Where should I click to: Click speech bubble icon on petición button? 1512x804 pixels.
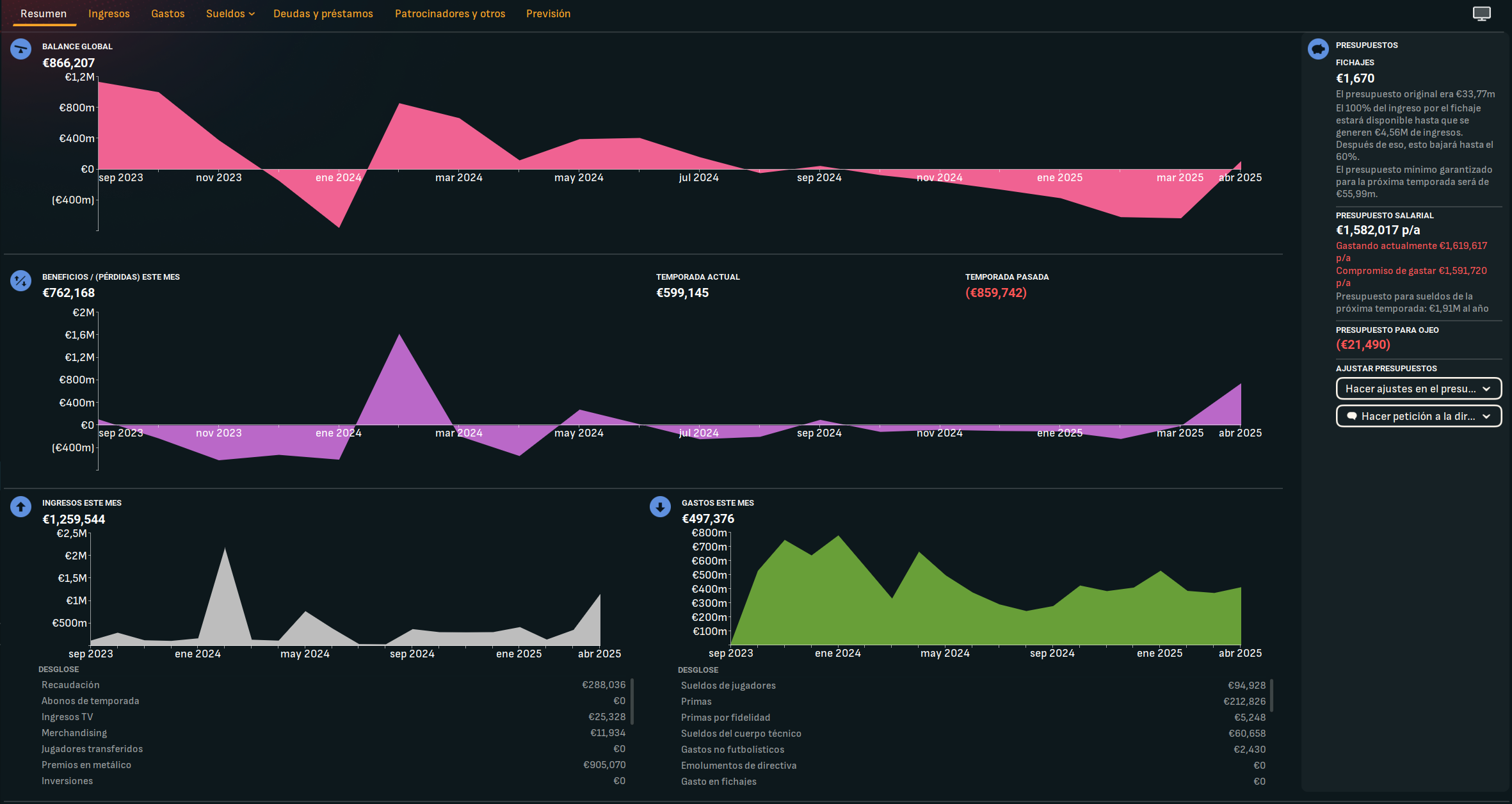pos(1351,416)
